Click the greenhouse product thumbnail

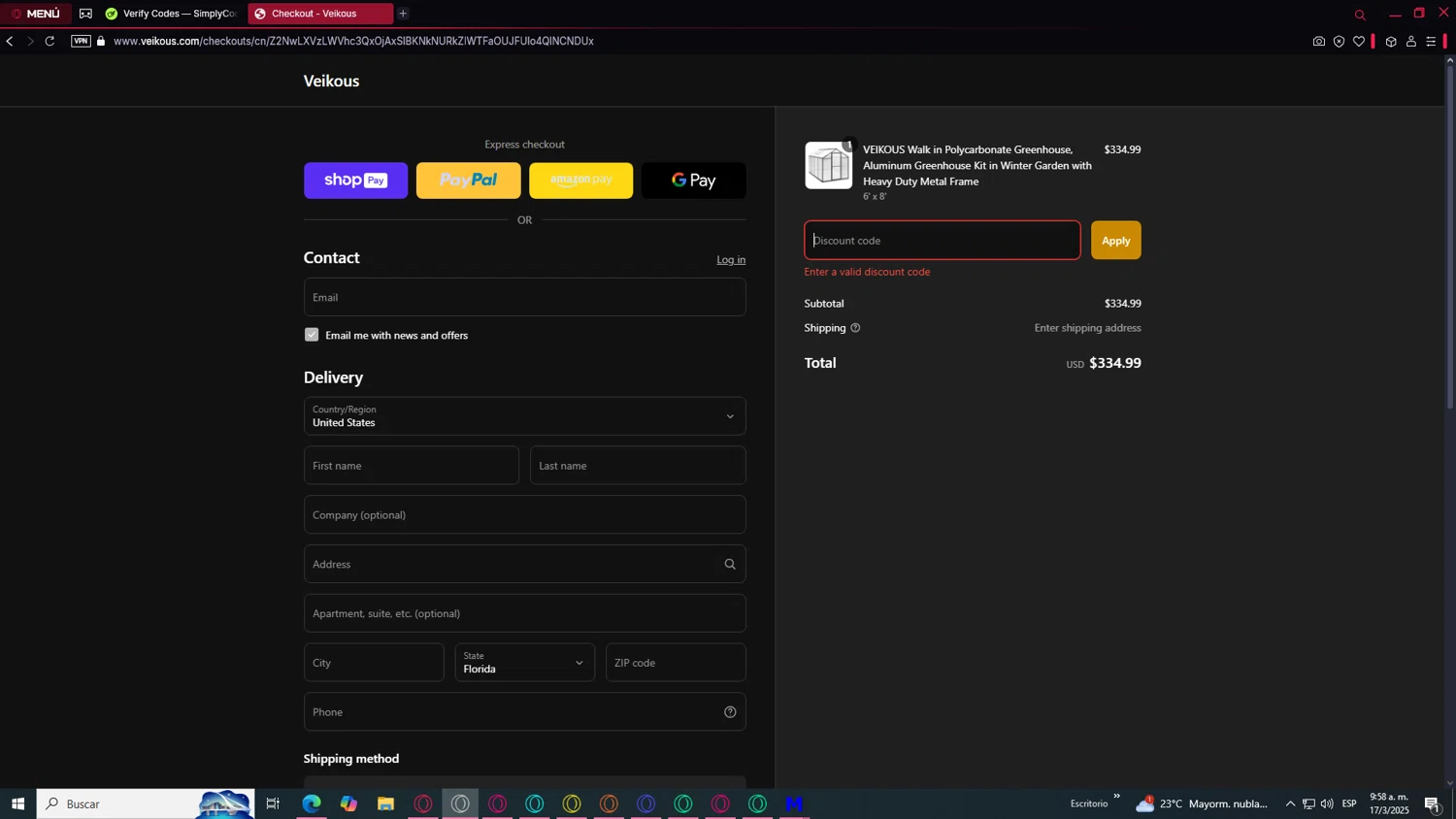[829, 166]
